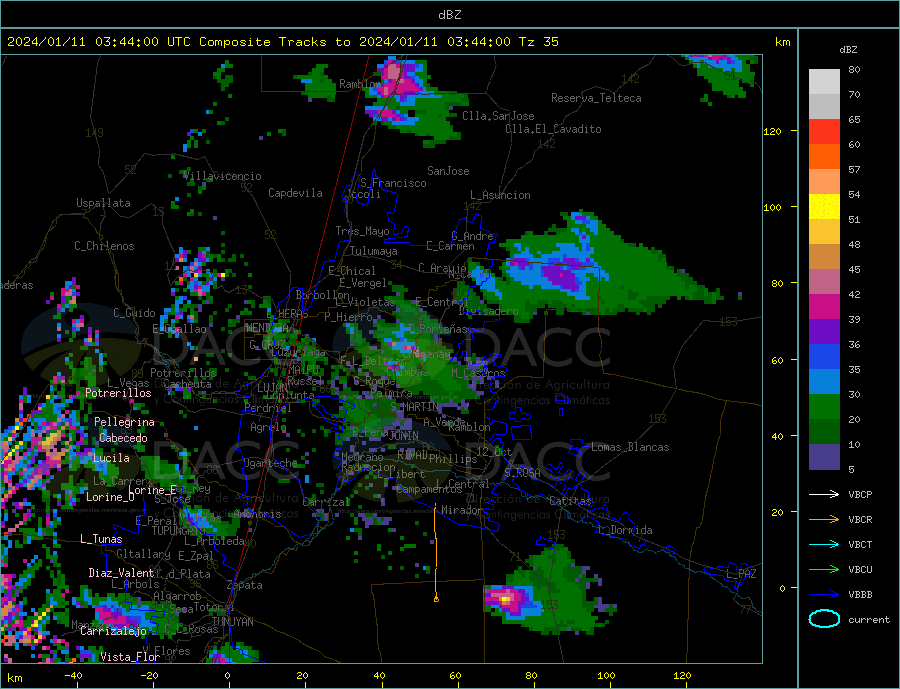Pick the bright yellow swatch in dBZ scale

(824, 207)
